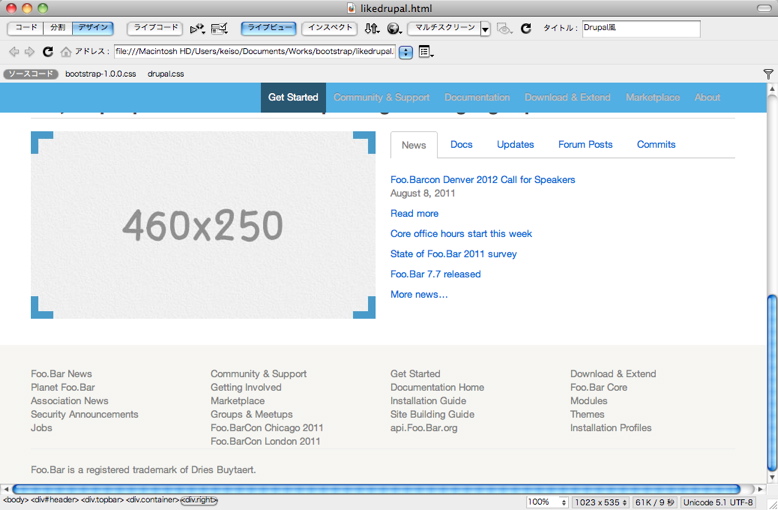
Task: Click the file management arrows icon
Action: click(372, 29)
